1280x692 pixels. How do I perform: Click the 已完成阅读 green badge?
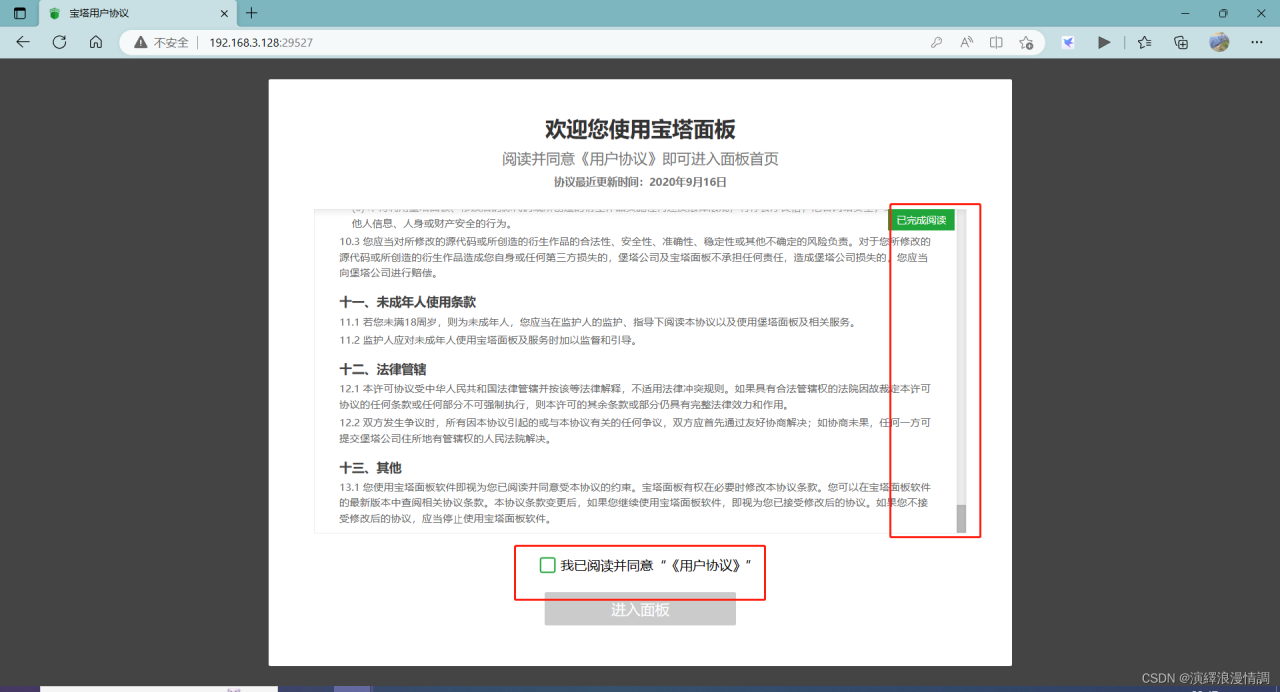(x=919, y=219)
